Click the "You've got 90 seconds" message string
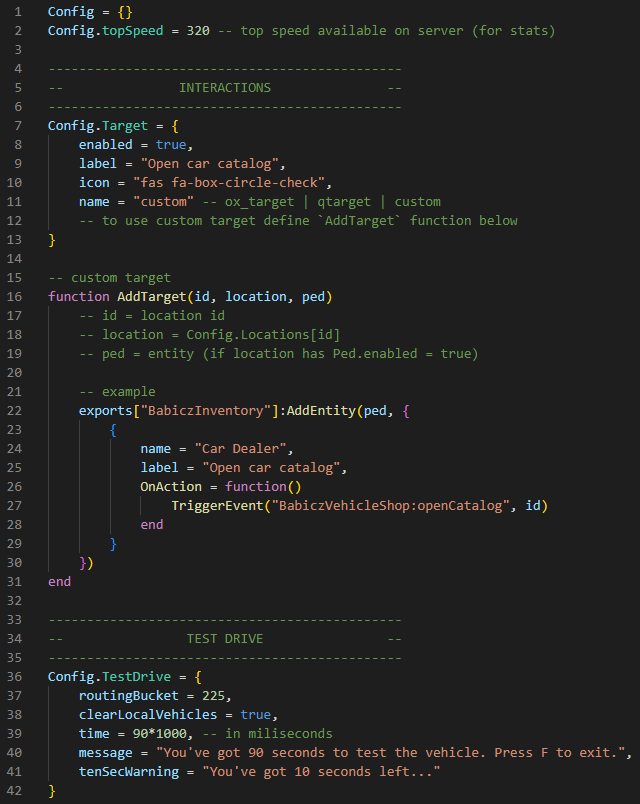640x804 pixels. click(390, 753)
